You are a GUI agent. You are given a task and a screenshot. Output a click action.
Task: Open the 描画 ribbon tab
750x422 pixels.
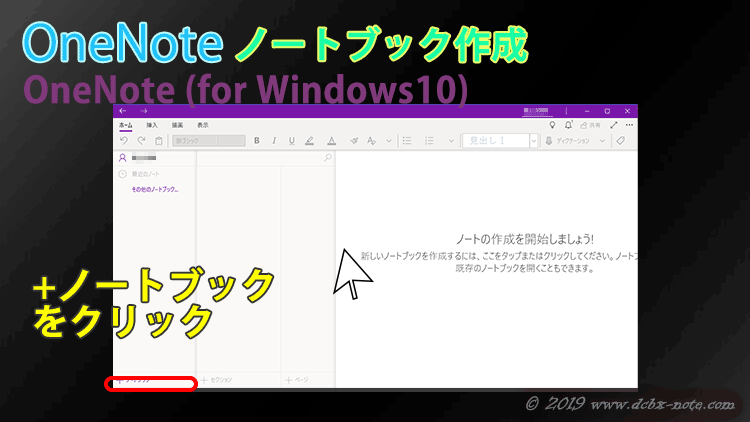(x=177, y=125)
